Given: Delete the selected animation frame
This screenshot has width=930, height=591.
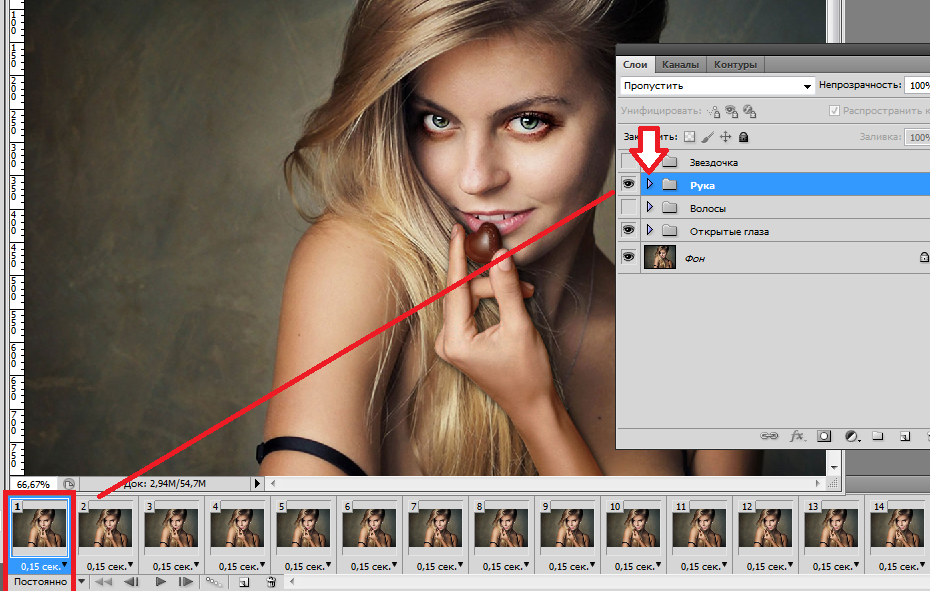Looking at the screenshot, I should point(271,582).
